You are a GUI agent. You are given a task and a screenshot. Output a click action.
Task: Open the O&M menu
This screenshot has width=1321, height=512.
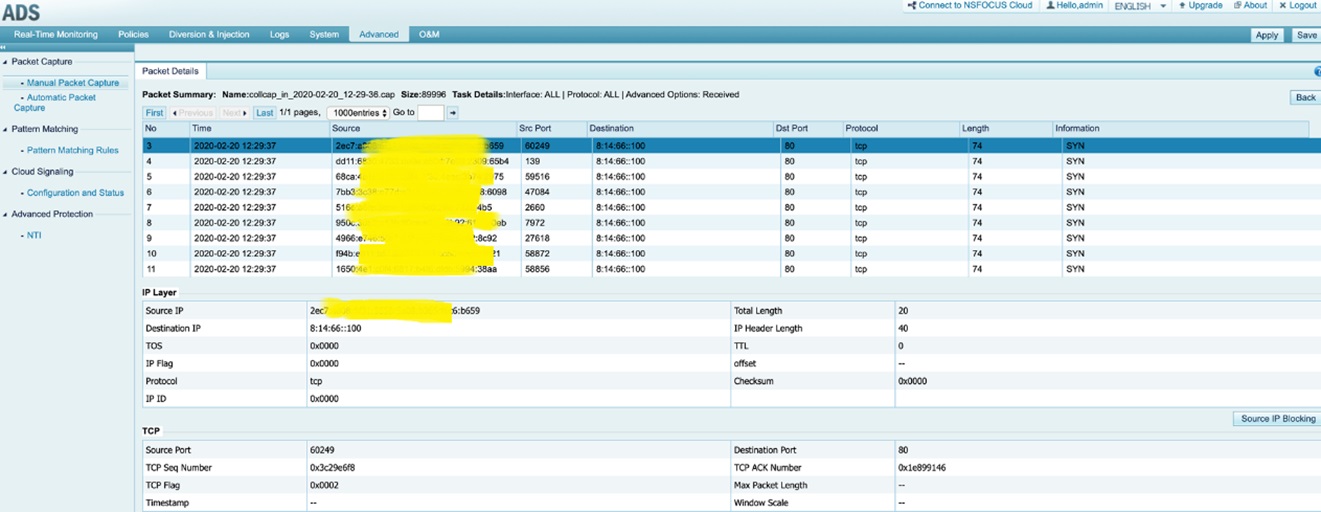point(429,34)
